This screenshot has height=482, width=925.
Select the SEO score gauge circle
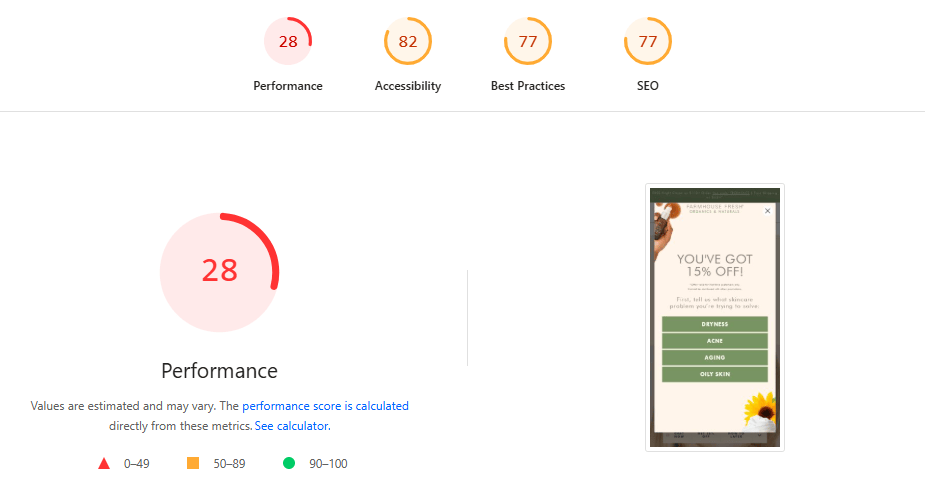648,42
